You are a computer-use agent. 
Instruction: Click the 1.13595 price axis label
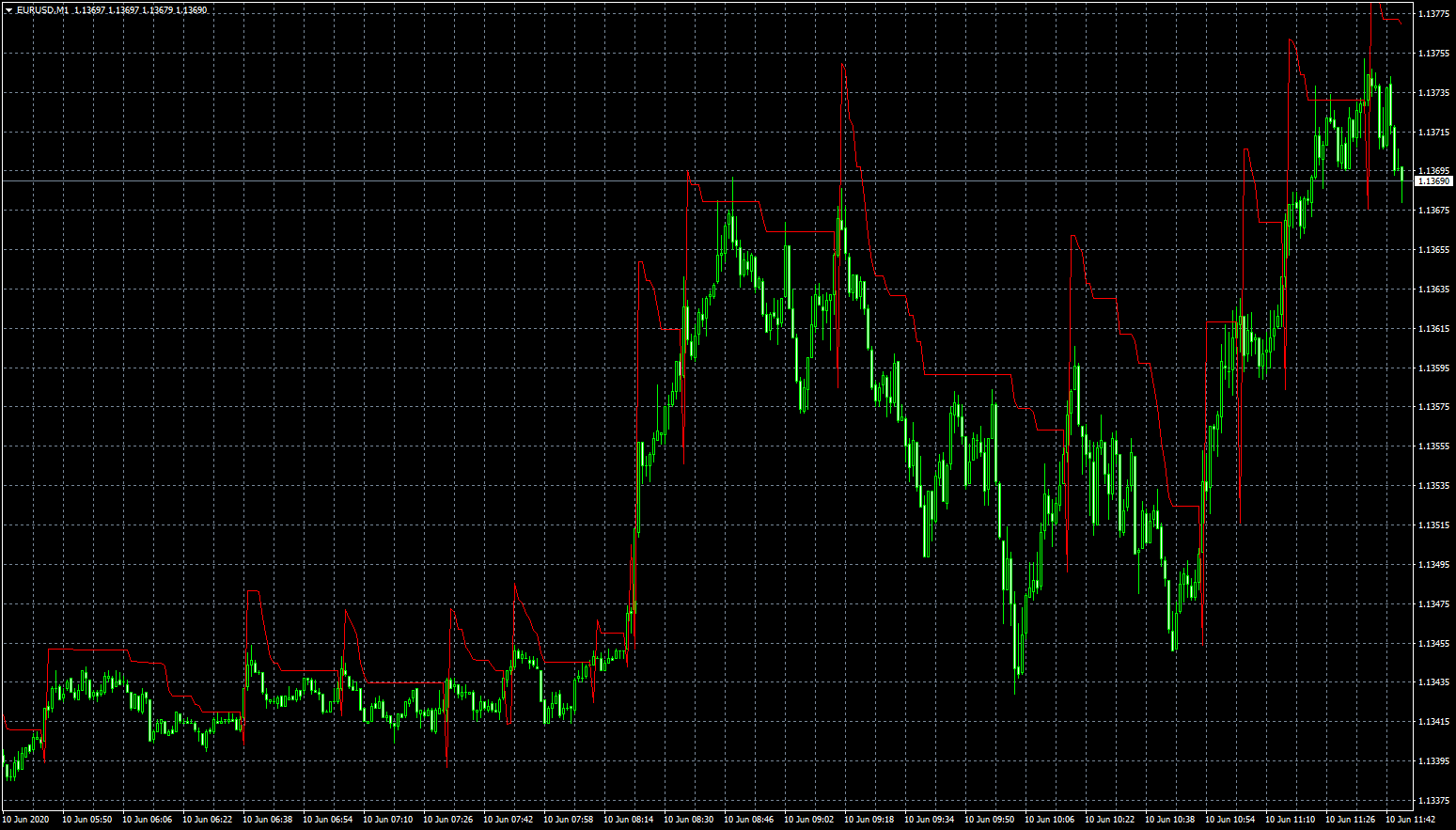tap(1433, 368)
